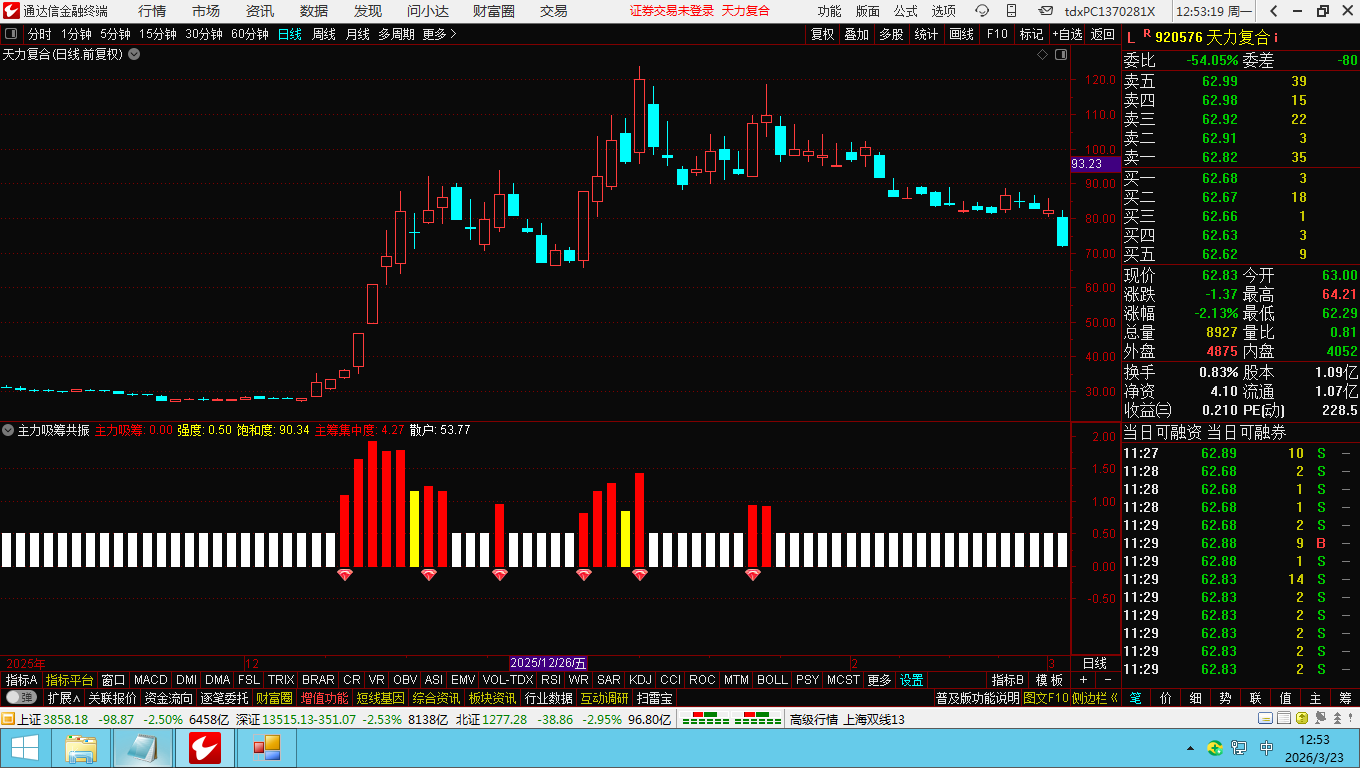Open the 资讯 menu
This screenshot has width=1360, height=768.
[260, 11]
